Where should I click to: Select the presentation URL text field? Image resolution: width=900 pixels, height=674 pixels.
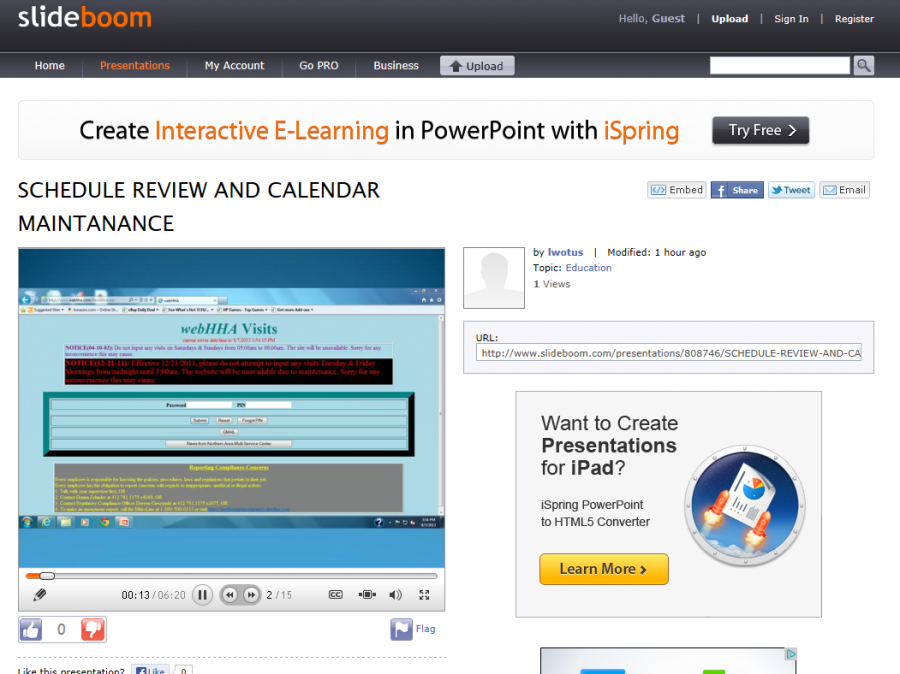point(670,354)
